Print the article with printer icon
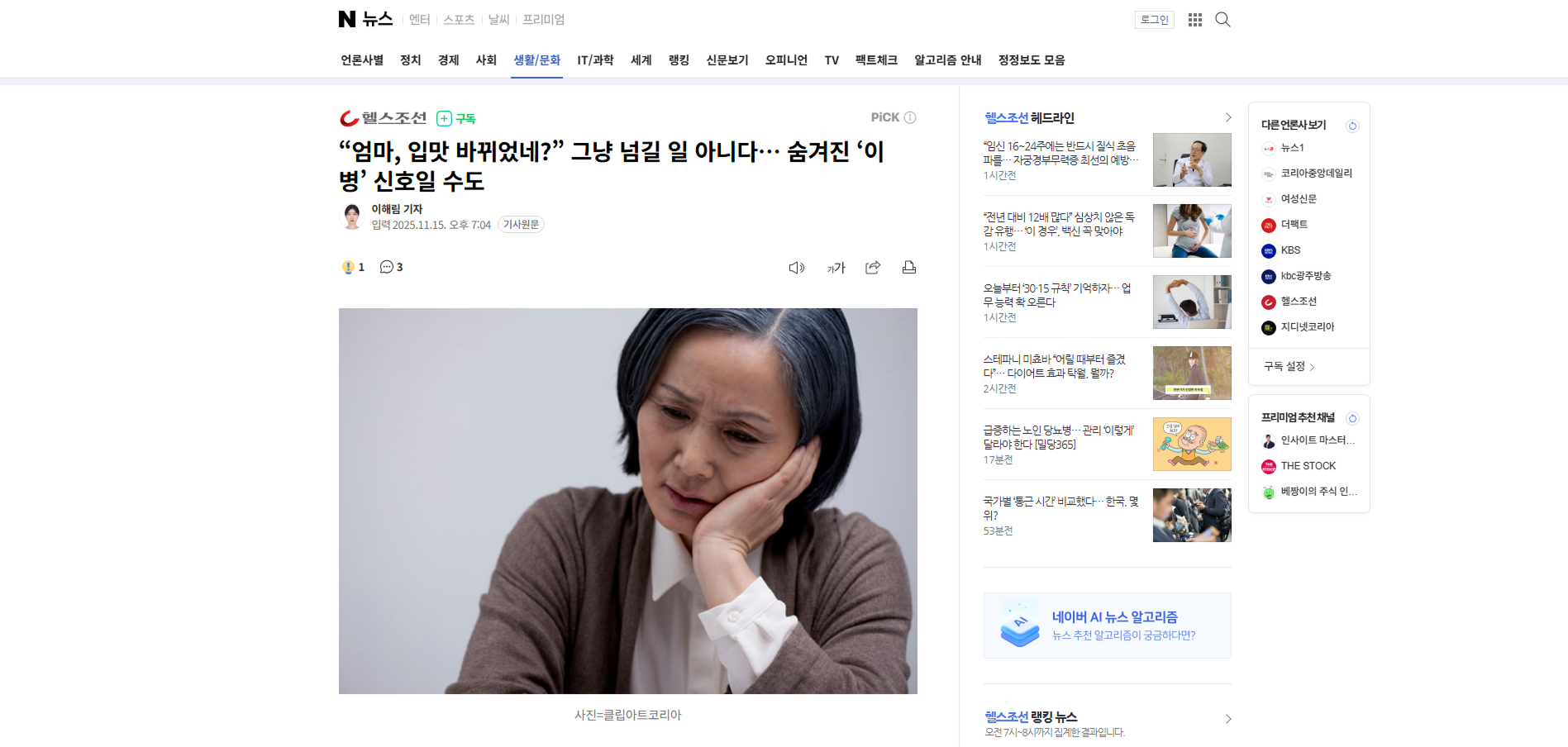Viewport: 1568px width, 747px height. (909, 268)
